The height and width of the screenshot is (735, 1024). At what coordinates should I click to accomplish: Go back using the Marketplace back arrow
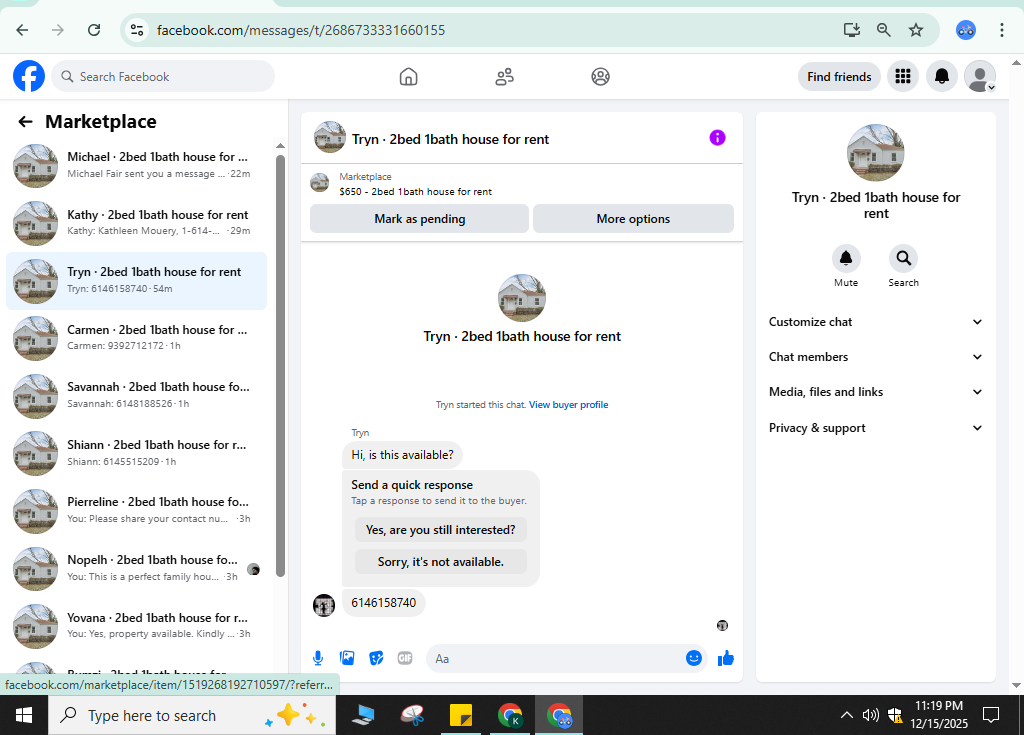click(x=25, y=122)
